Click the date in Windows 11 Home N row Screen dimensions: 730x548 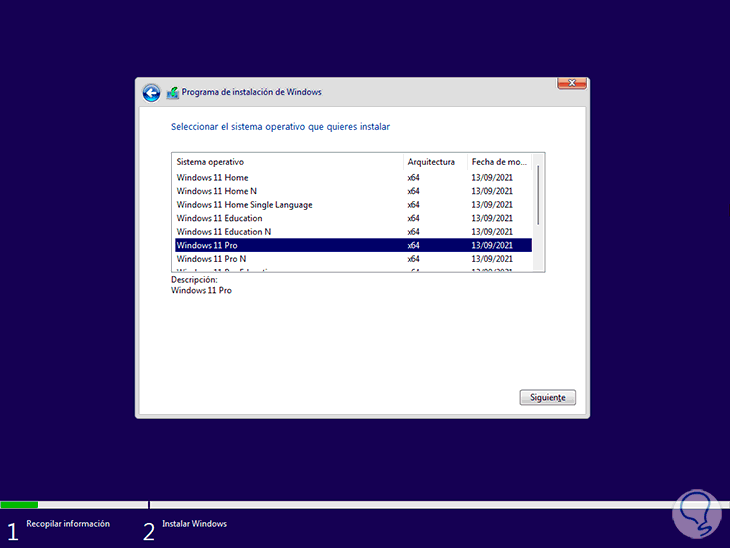tap(492, 191)
